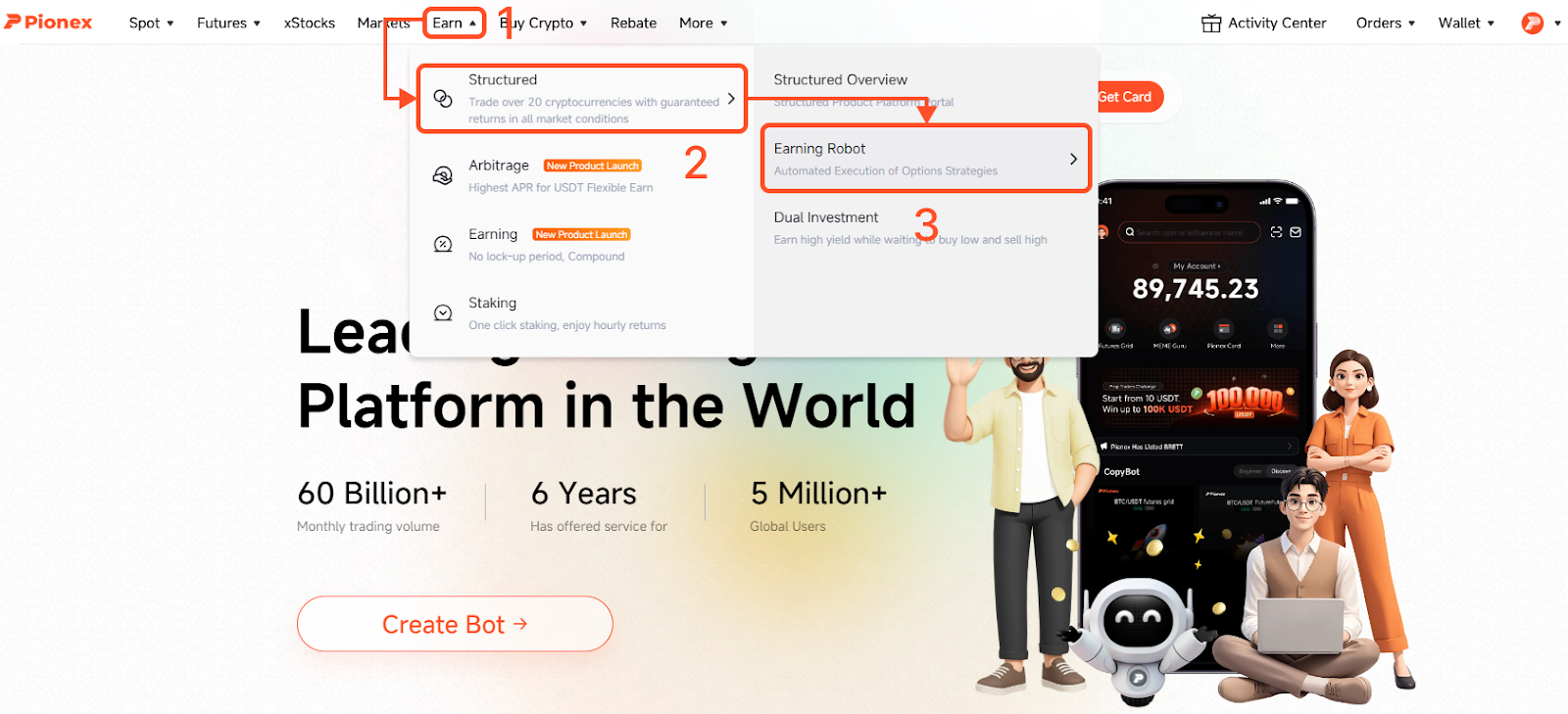Viewport: 1568px width, 714px height.
Task: Select Dual Investment menu entry
Action: 826,217
